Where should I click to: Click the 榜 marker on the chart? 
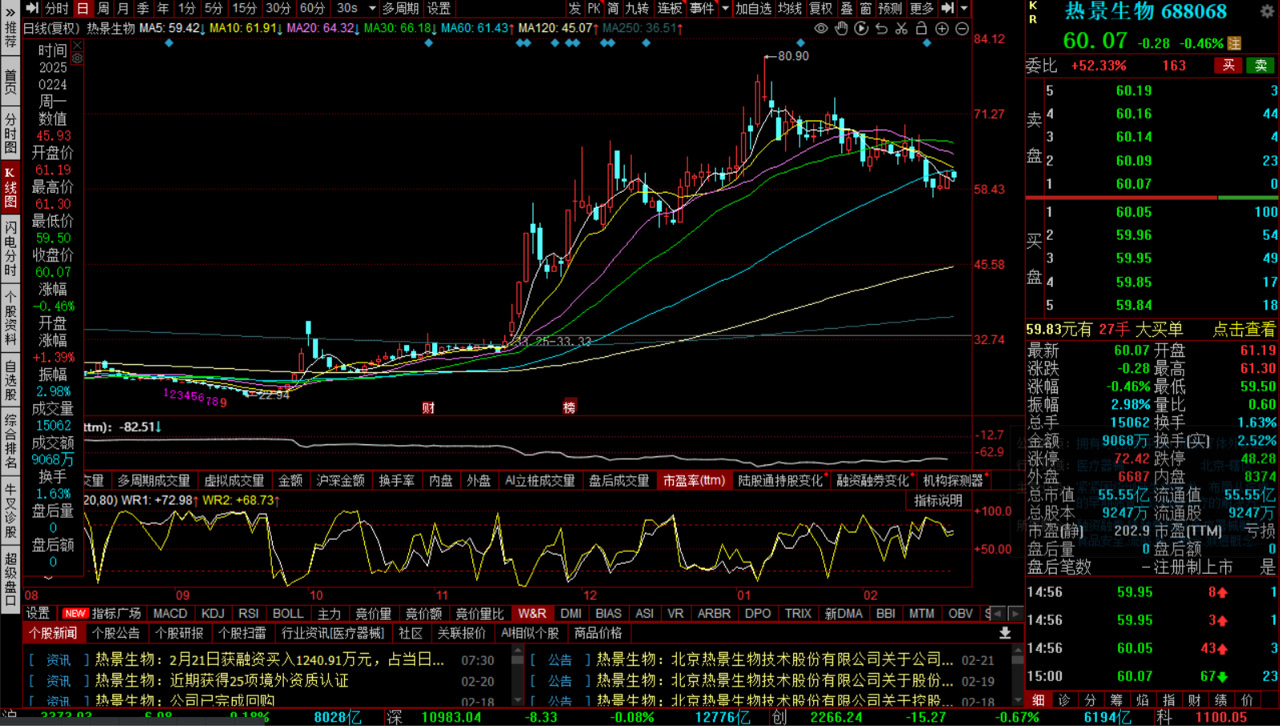(x=569, y=407)
